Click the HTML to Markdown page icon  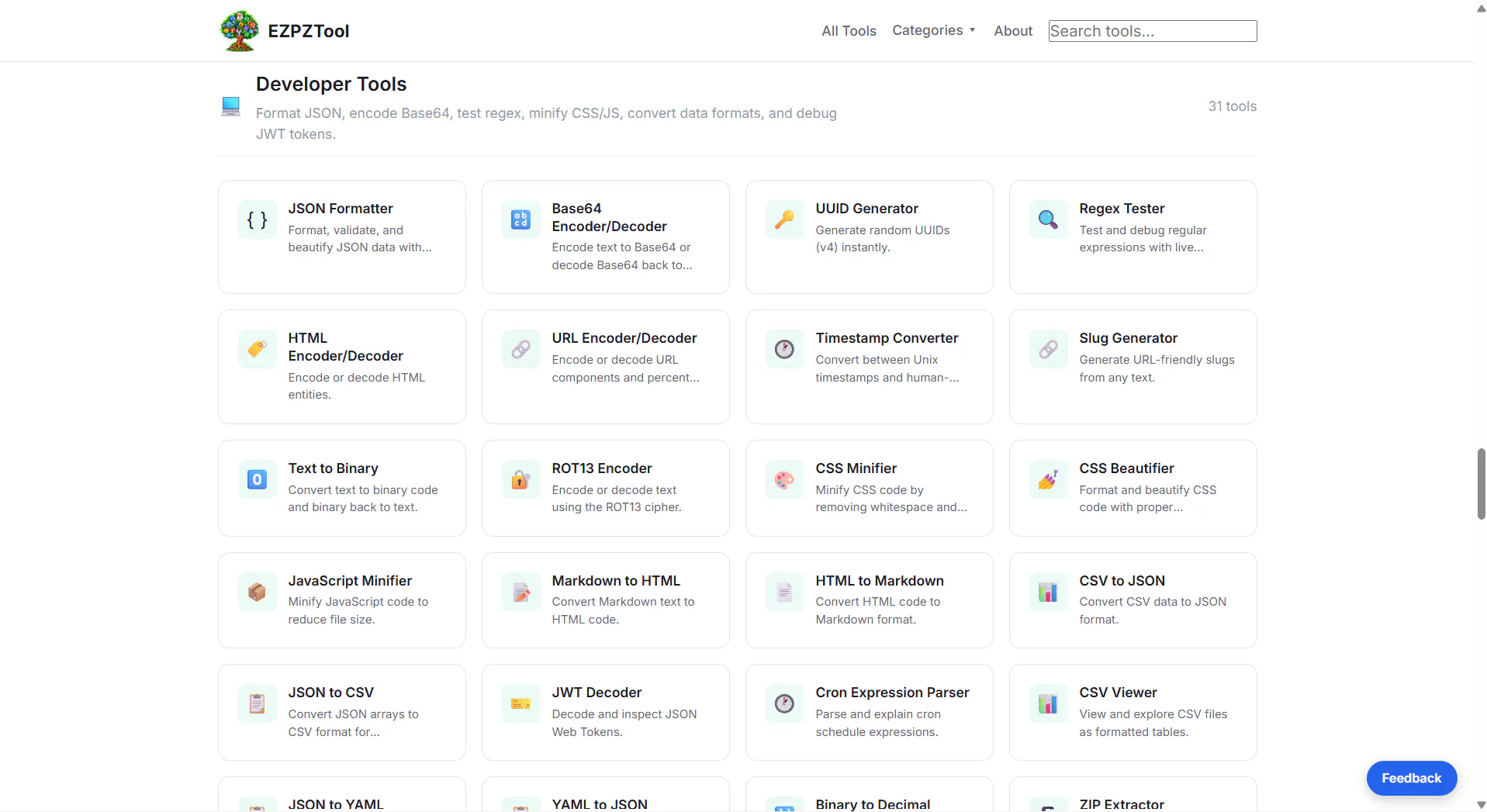point(784,592)
